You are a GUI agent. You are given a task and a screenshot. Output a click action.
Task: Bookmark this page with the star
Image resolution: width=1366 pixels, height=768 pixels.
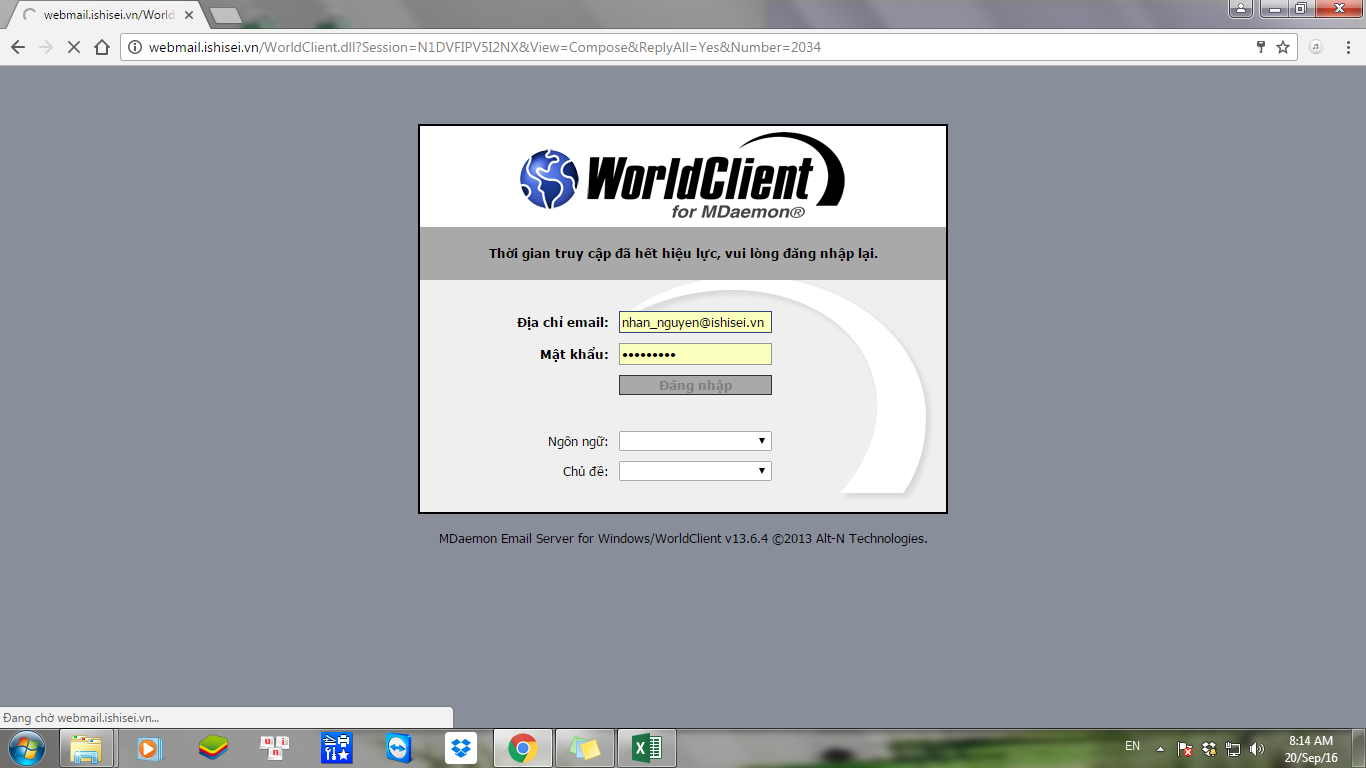1283,47
